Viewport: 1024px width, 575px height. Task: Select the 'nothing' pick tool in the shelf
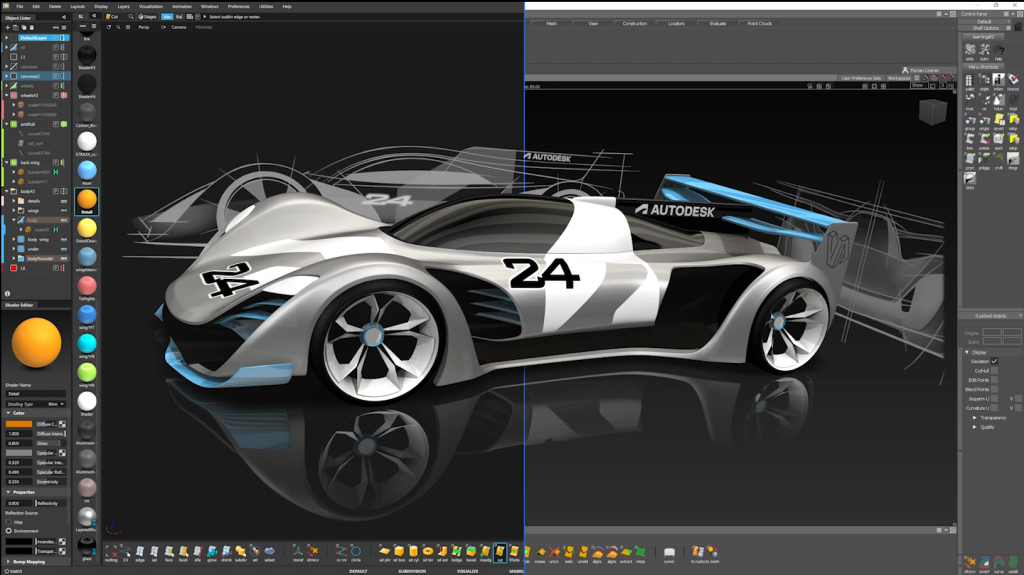[111, 551]
